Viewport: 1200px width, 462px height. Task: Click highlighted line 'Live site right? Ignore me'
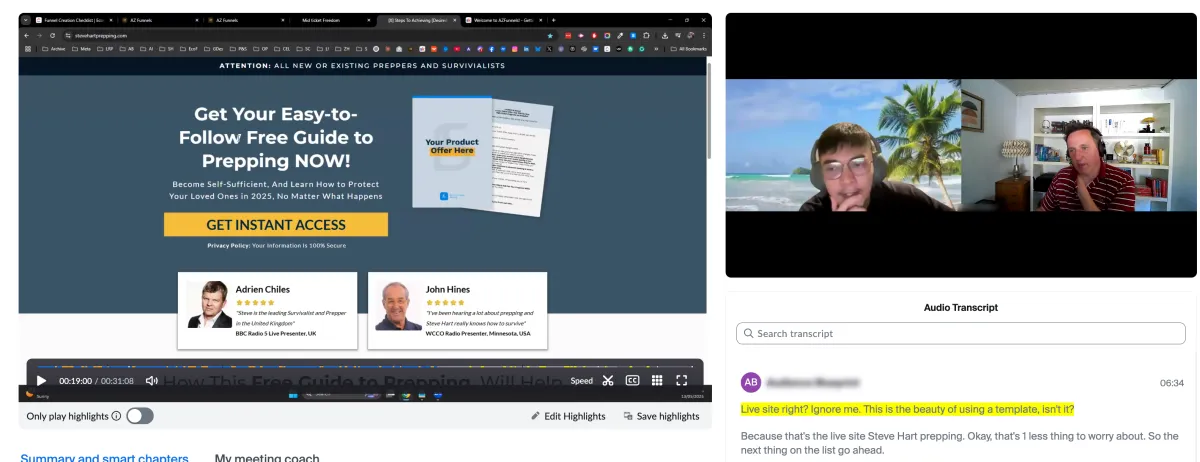[x=907, y=410]
